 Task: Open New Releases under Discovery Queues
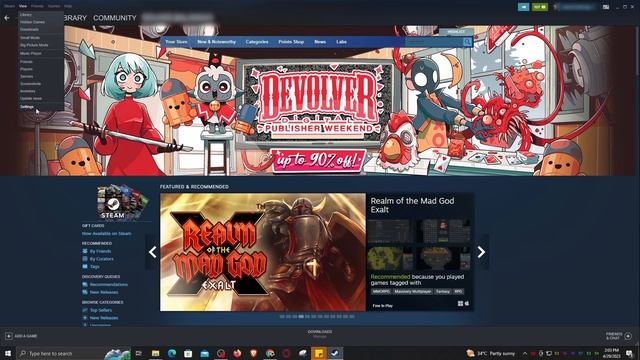(x=104, y=292)
